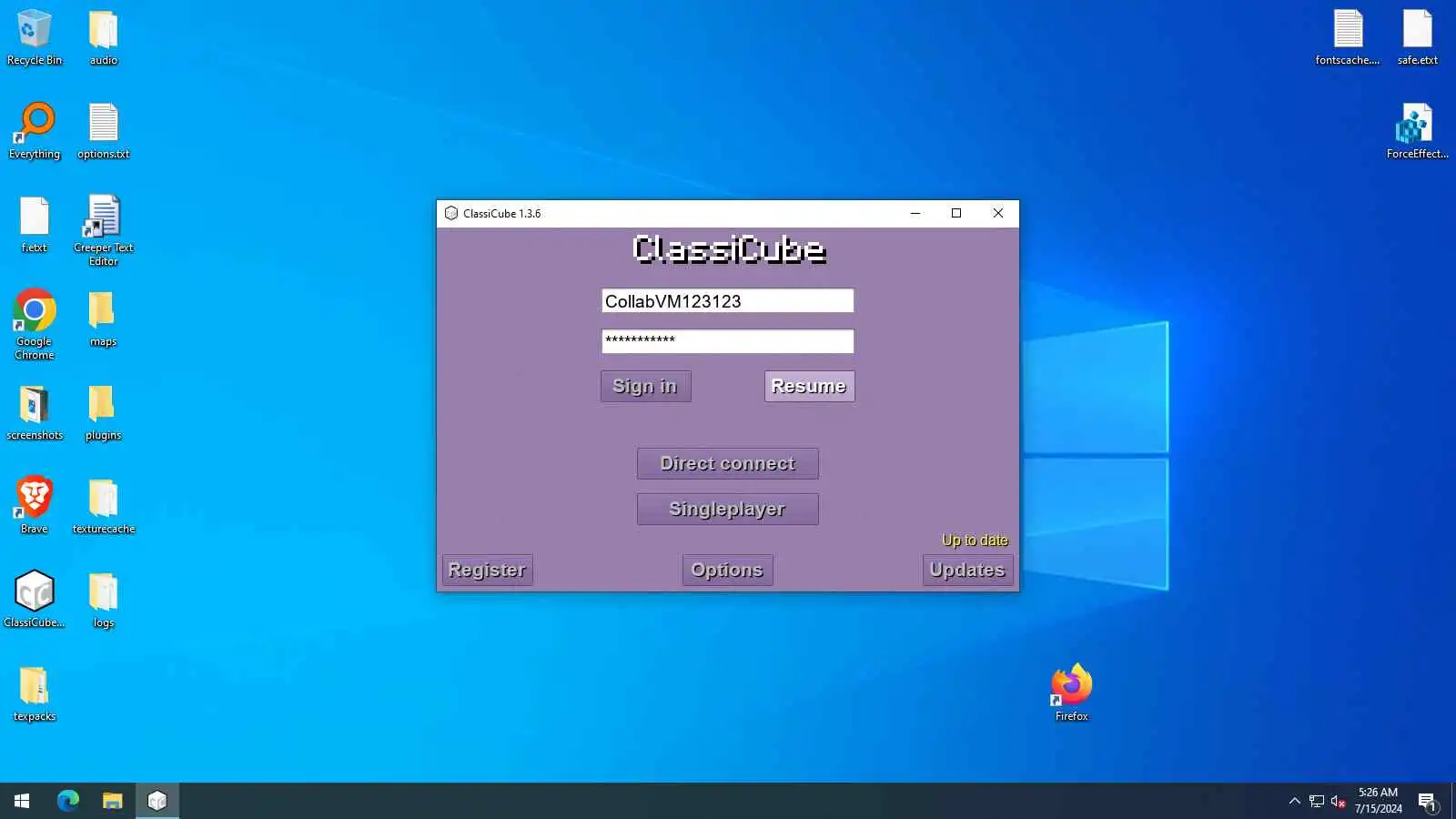Click the Resume button

tap(809, 386)
